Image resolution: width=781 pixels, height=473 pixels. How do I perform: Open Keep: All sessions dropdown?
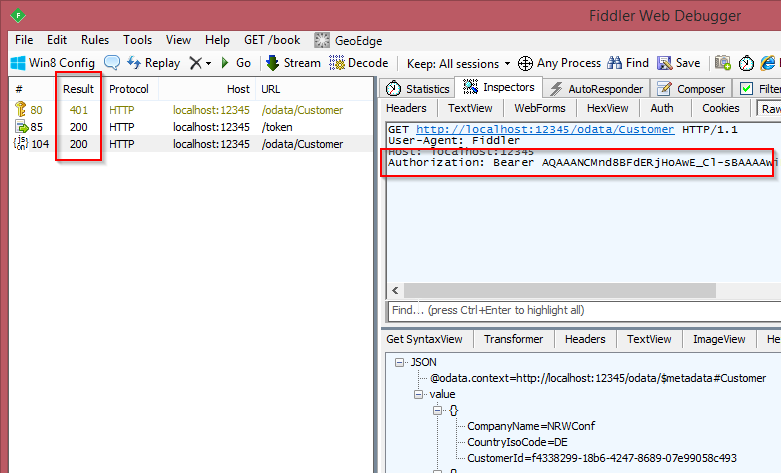(458, 64)
